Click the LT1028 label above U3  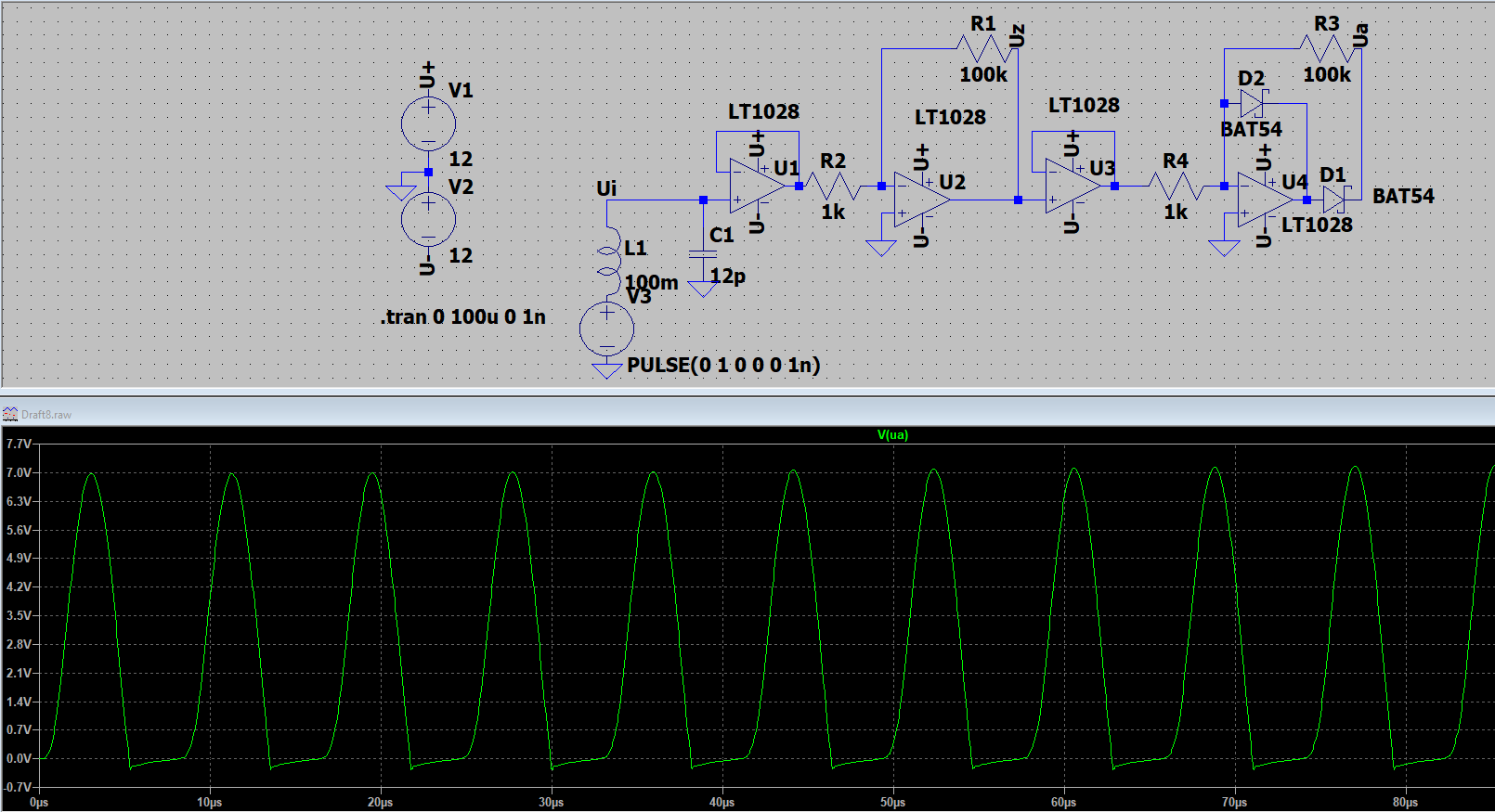[1084, 106]
